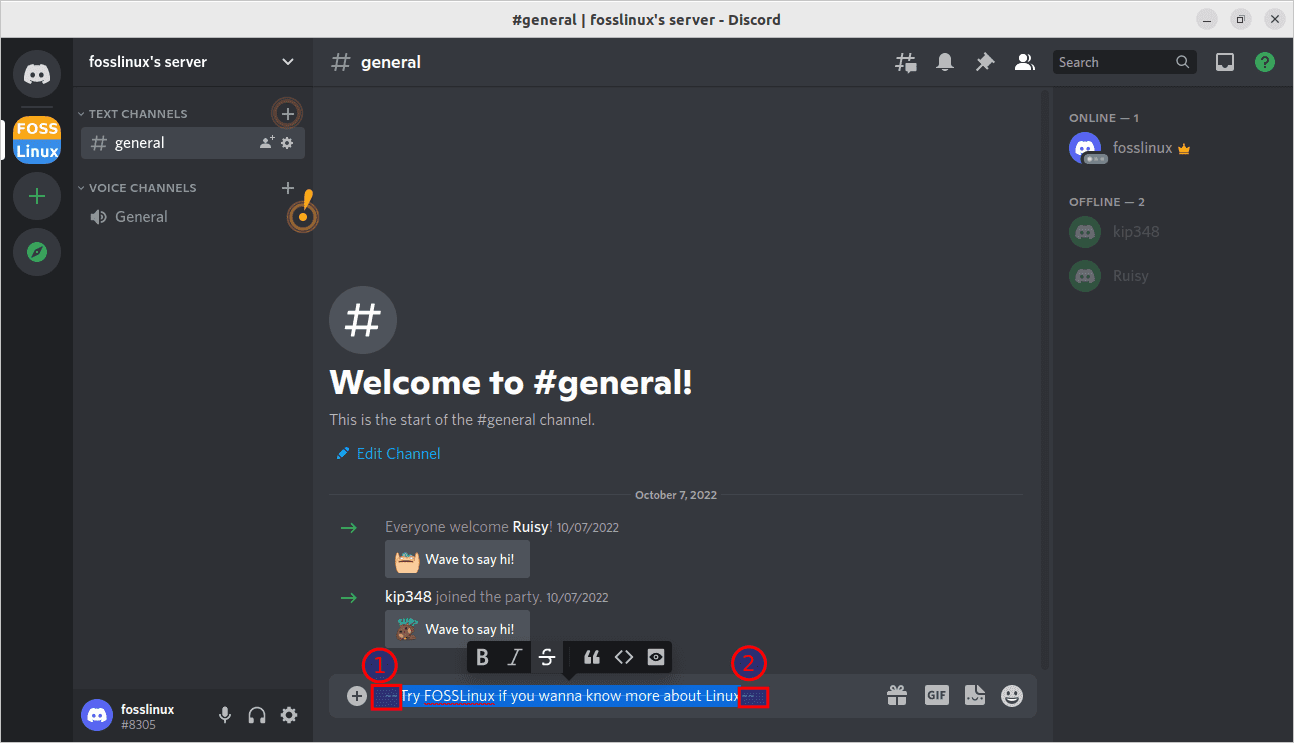Open notification settings bell
This screenshot has height=743, width=1294.
[x=945, y=62]
